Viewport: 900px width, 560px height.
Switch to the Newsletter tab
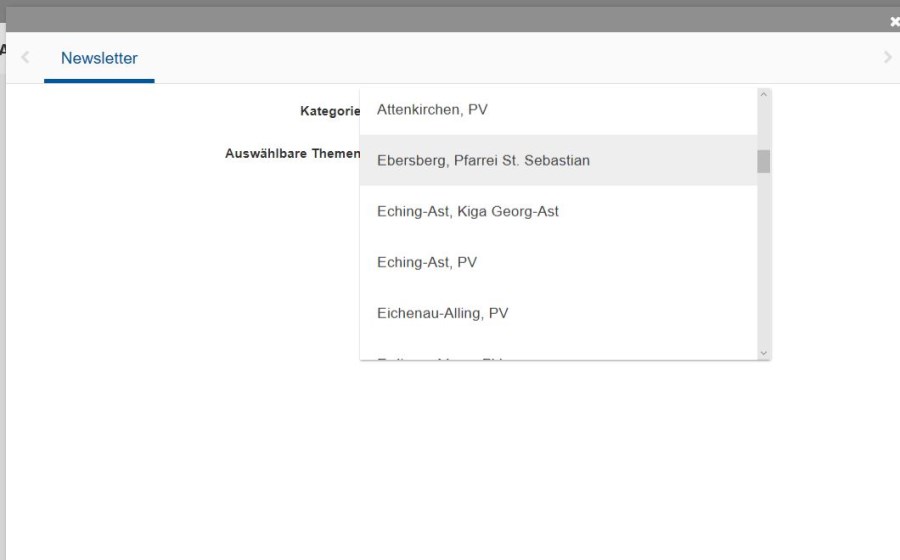coord(99,58)
